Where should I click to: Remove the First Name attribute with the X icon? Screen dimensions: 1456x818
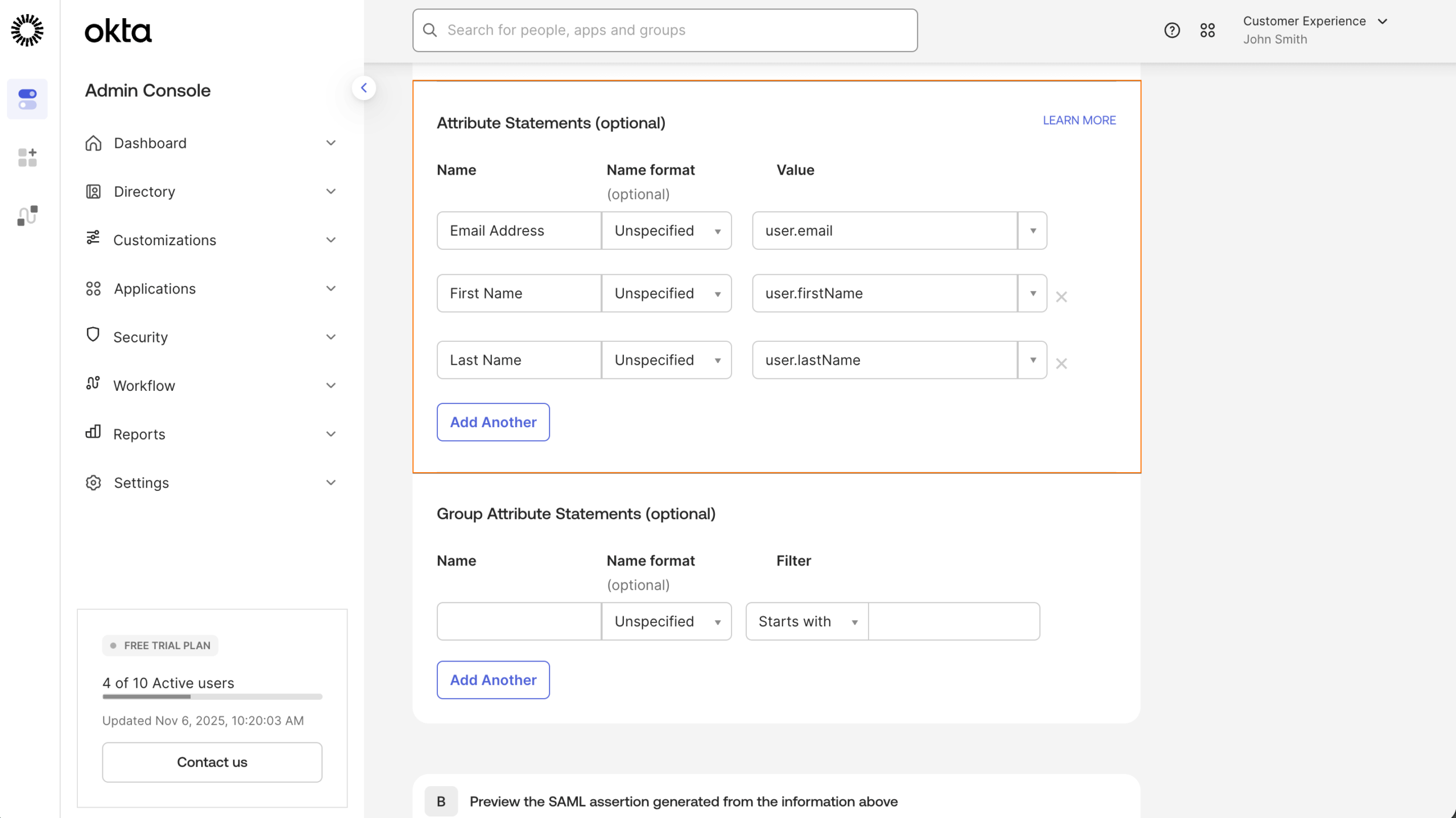coord(1061,296)
